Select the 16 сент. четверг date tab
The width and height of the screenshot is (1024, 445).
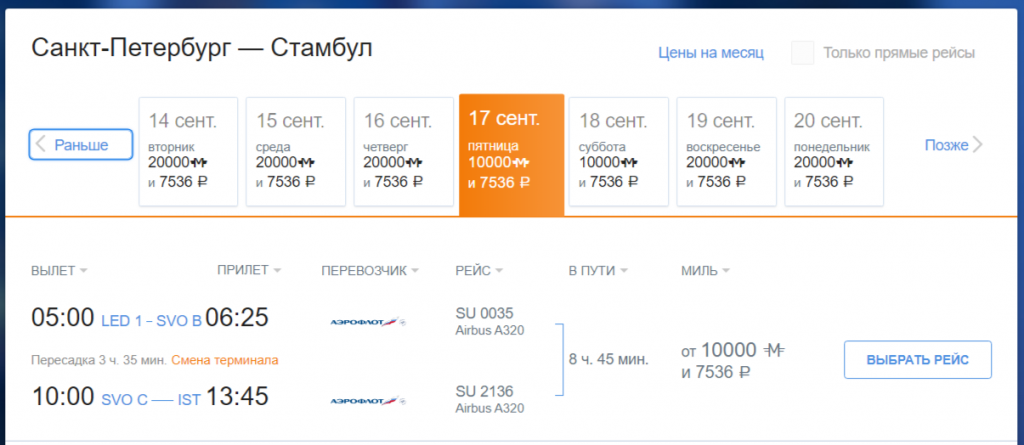tap(404, 152)
